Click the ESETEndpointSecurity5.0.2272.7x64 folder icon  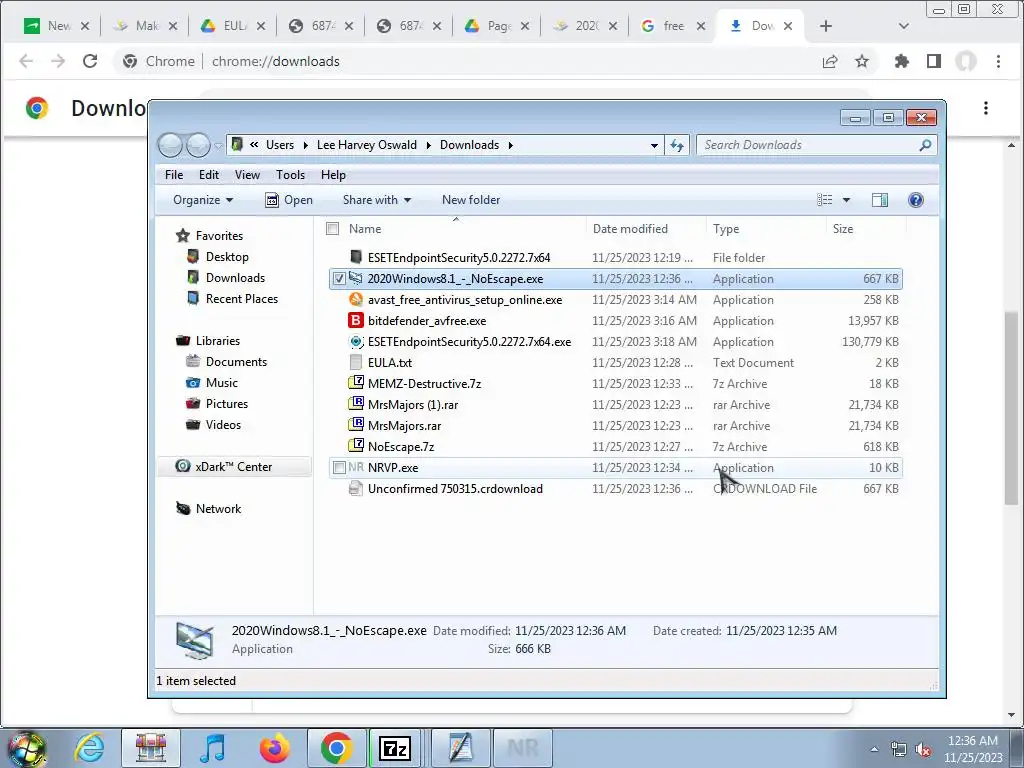coord(356,257)
